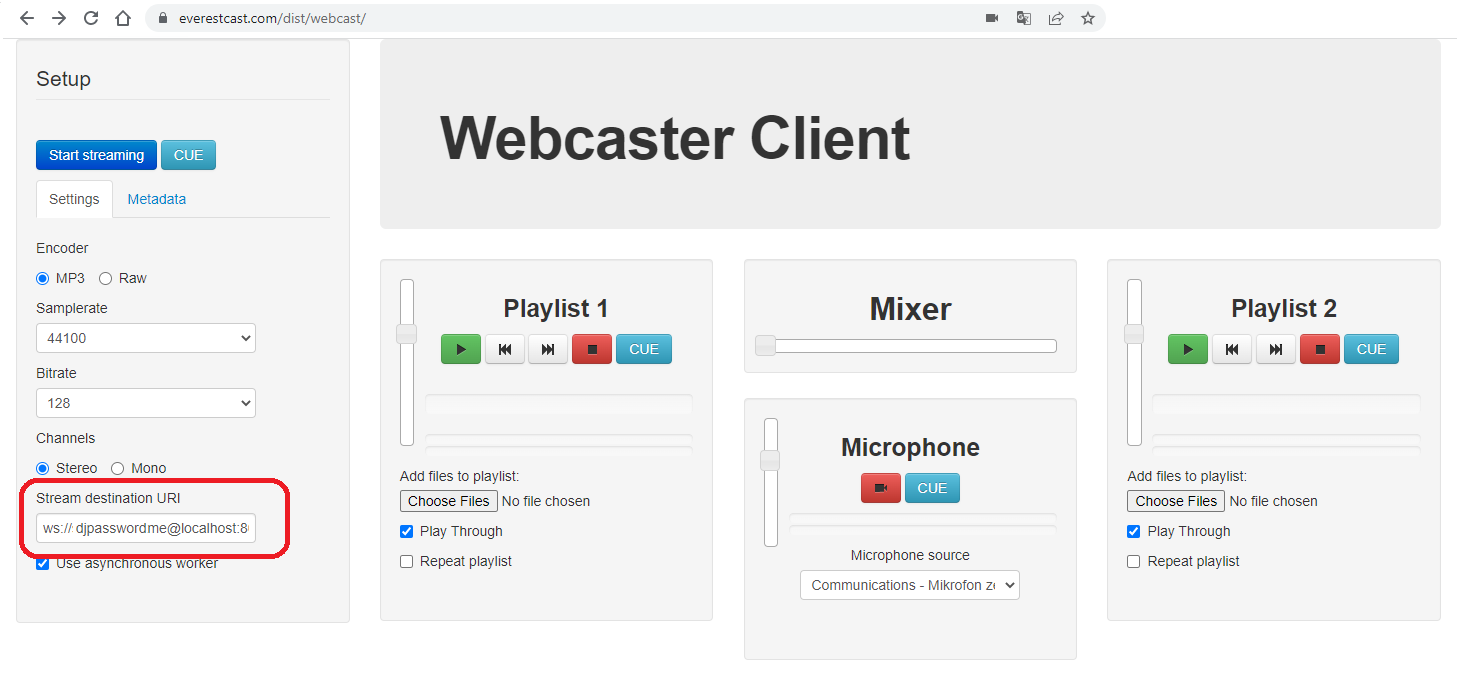Click the Stream destination URI field

146,528
